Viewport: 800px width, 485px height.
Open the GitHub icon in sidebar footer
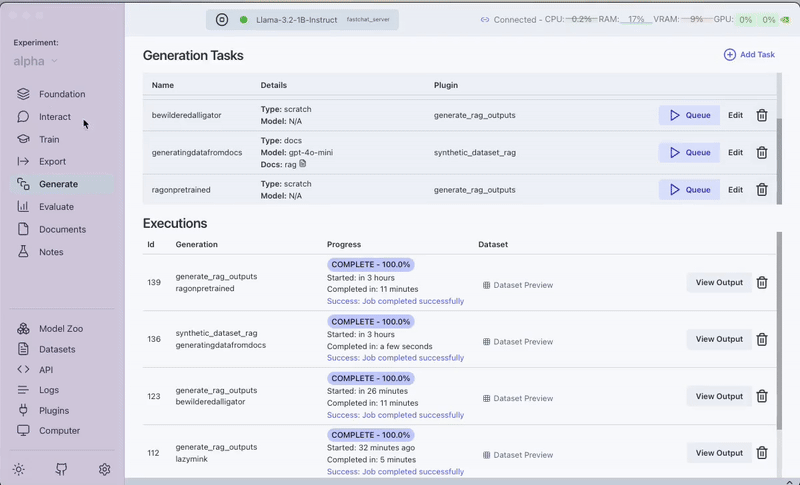[x=61, y=469]
